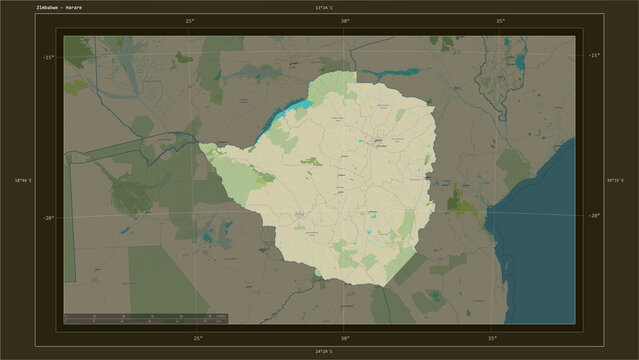Screen dimensions: 639x360
Task: Click the '13°24´S' northern latitude label
Action: coord(324,8)
